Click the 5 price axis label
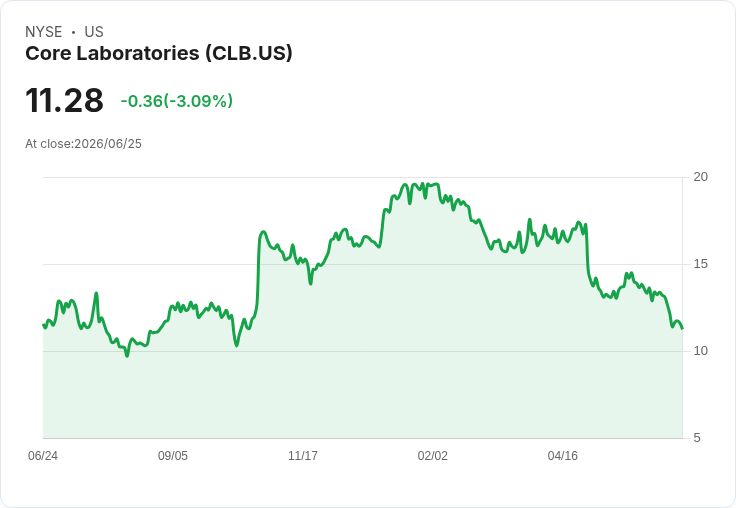This screenshot has width=736, height=508. (x=697, y=438)
